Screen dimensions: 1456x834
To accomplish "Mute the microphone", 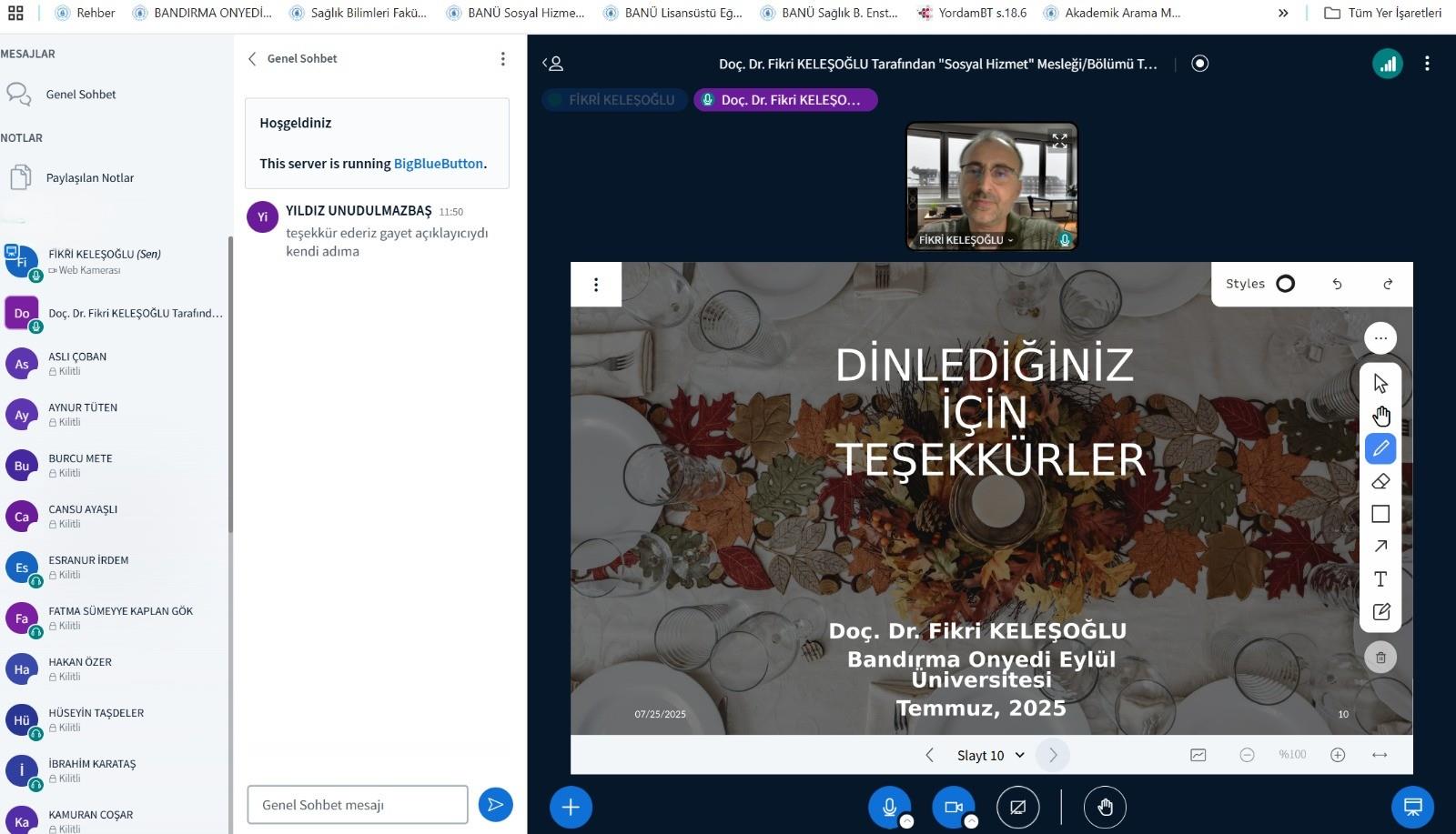I will [x=889, y=807].
